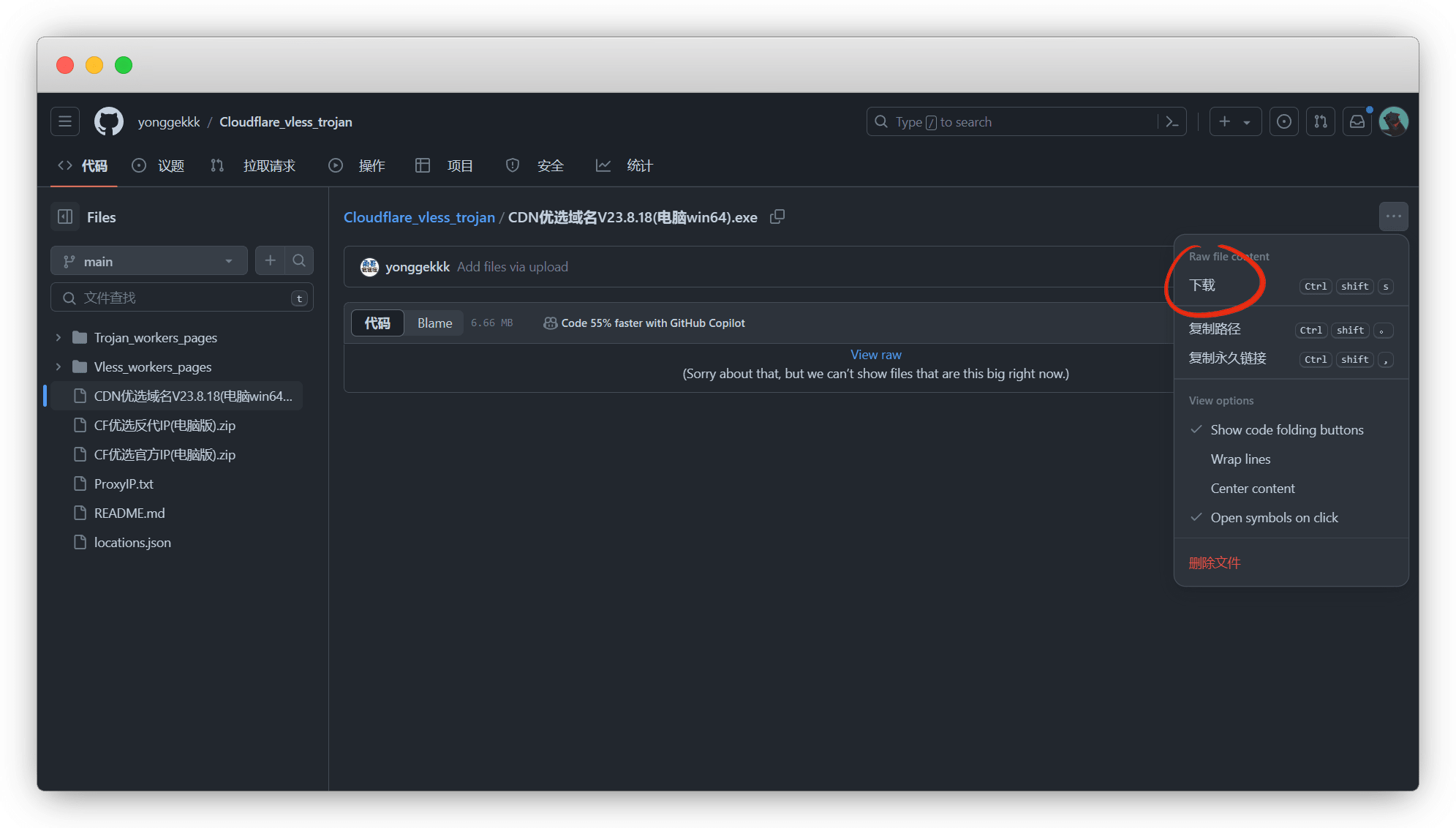Collapse the Files side panel icon
Image resolution: width=1456 pixels, height=828 pixels.
(x=65, y=217)
